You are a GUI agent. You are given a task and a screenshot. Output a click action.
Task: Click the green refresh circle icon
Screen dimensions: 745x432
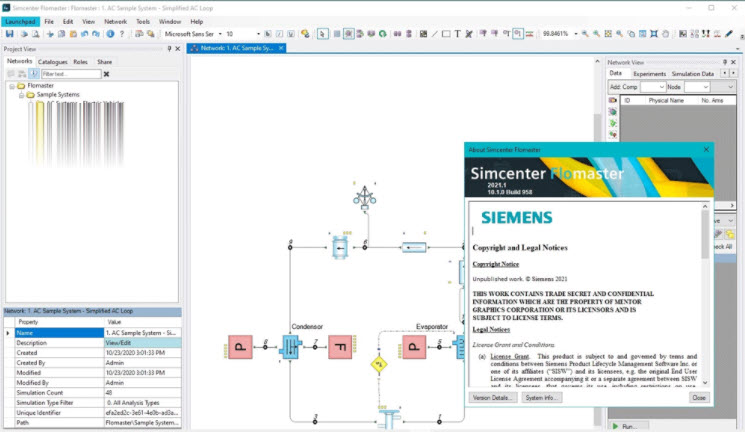pyautogui.click(x=382, y=34)
